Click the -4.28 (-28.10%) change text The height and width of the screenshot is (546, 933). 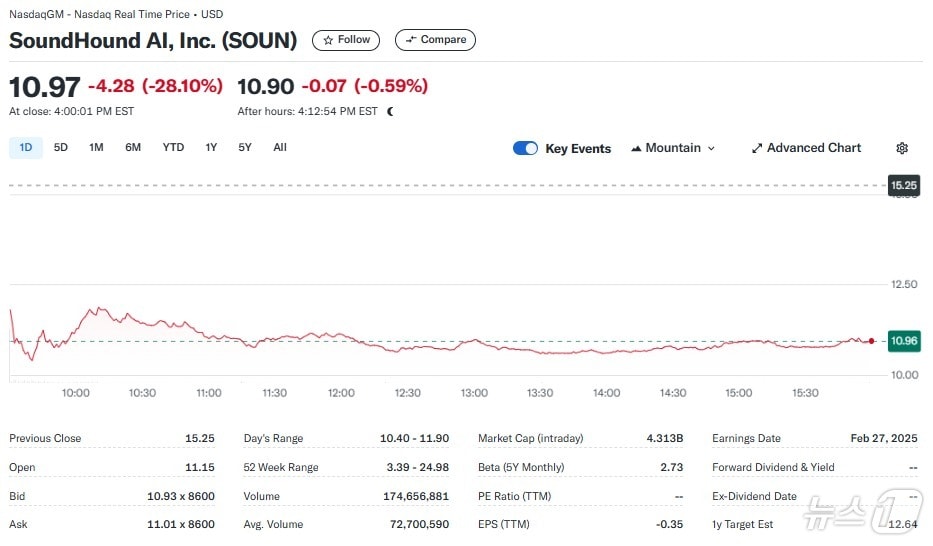[155, 86]
